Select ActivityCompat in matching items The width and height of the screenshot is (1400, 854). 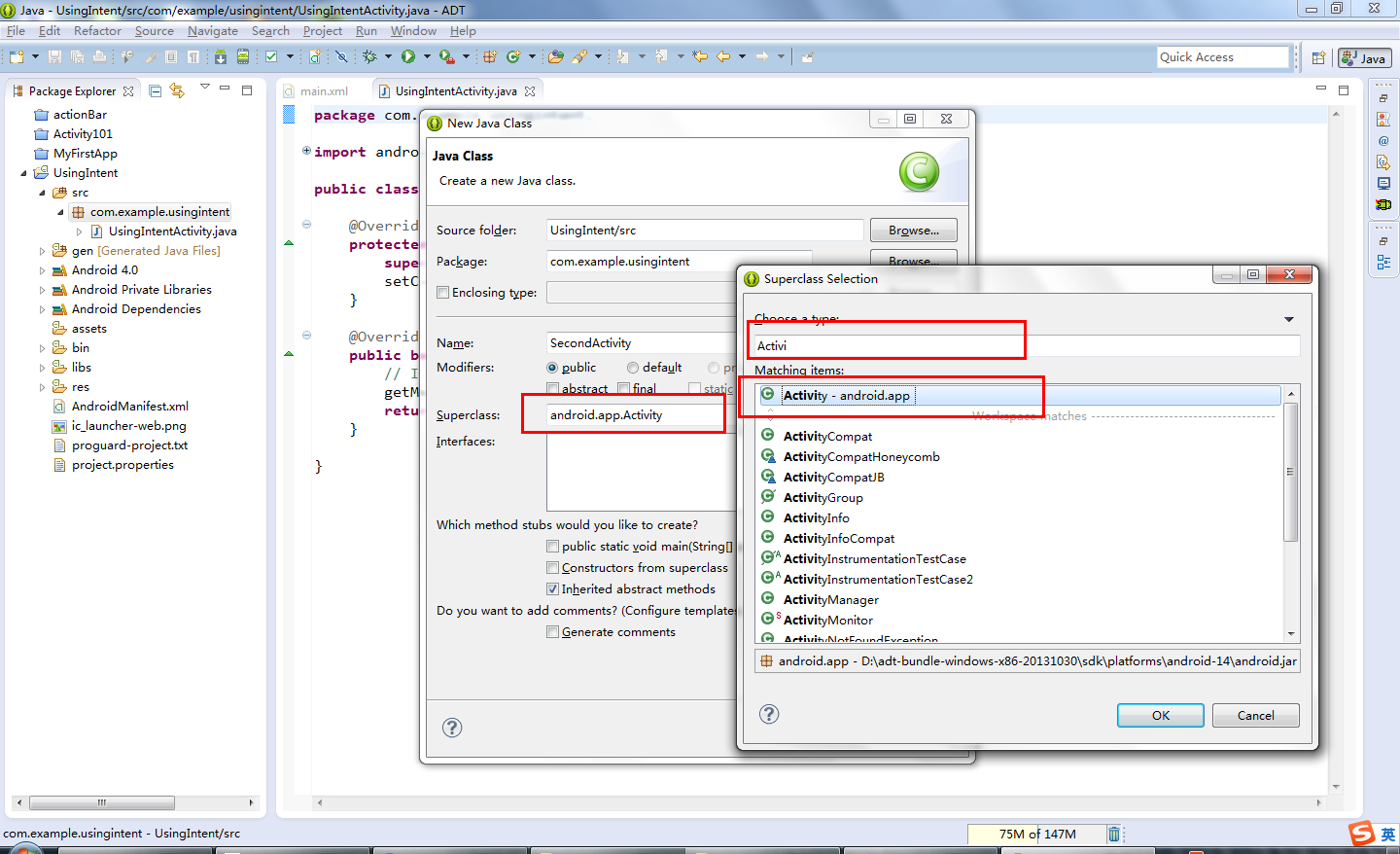(827, 436)
